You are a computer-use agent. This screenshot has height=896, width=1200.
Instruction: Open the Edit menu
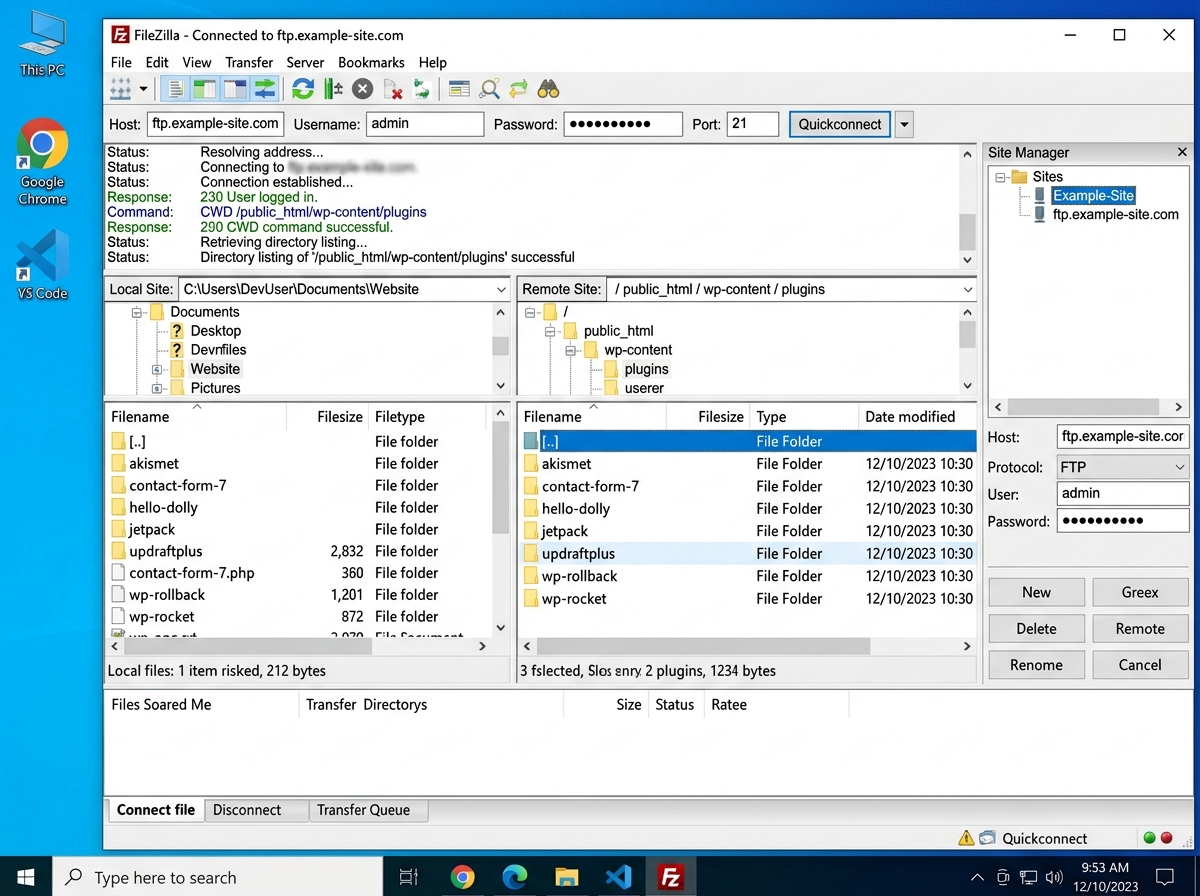pos(157,62)
